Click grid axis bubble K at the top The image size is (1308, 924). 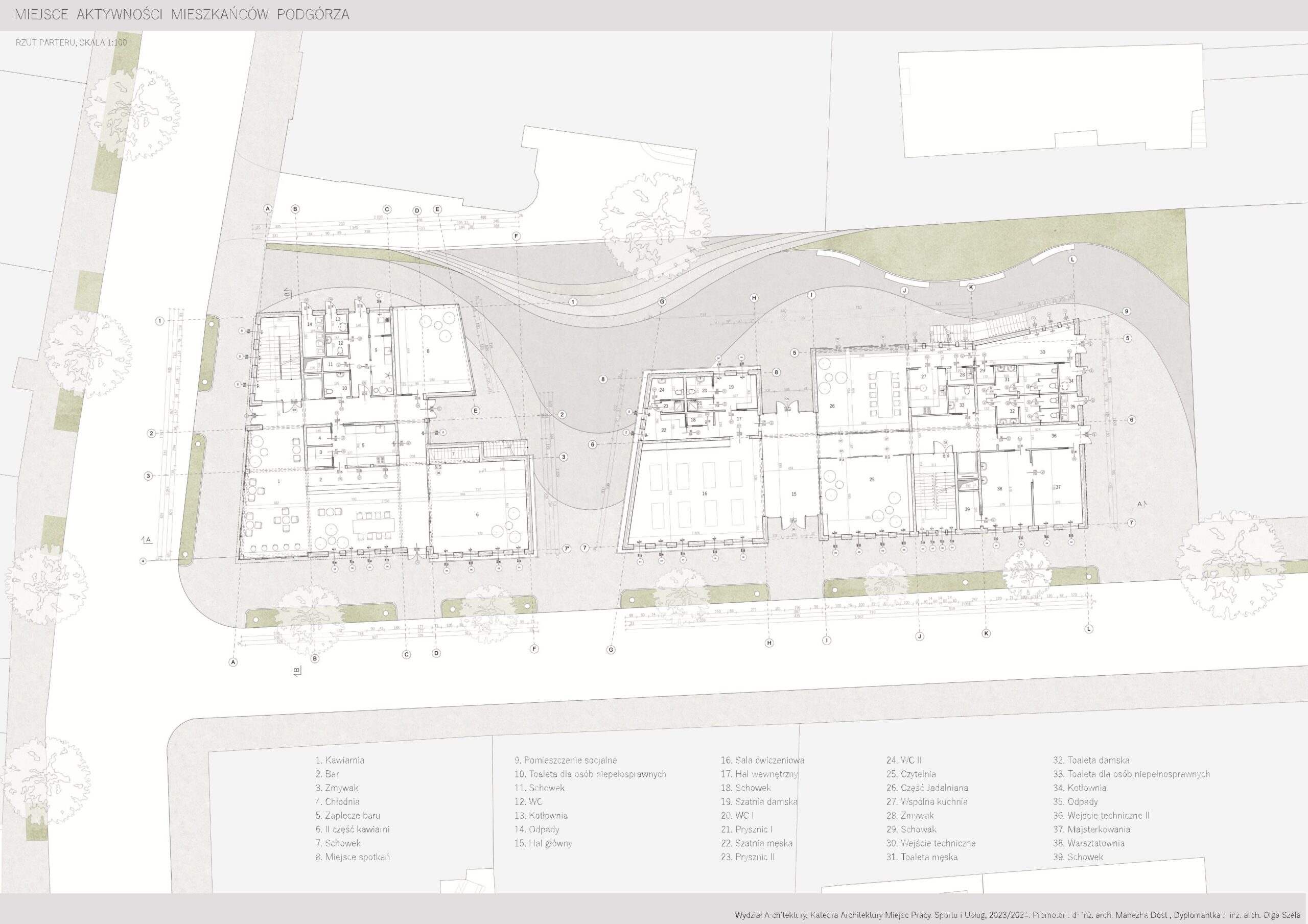[x=971, y=288]
